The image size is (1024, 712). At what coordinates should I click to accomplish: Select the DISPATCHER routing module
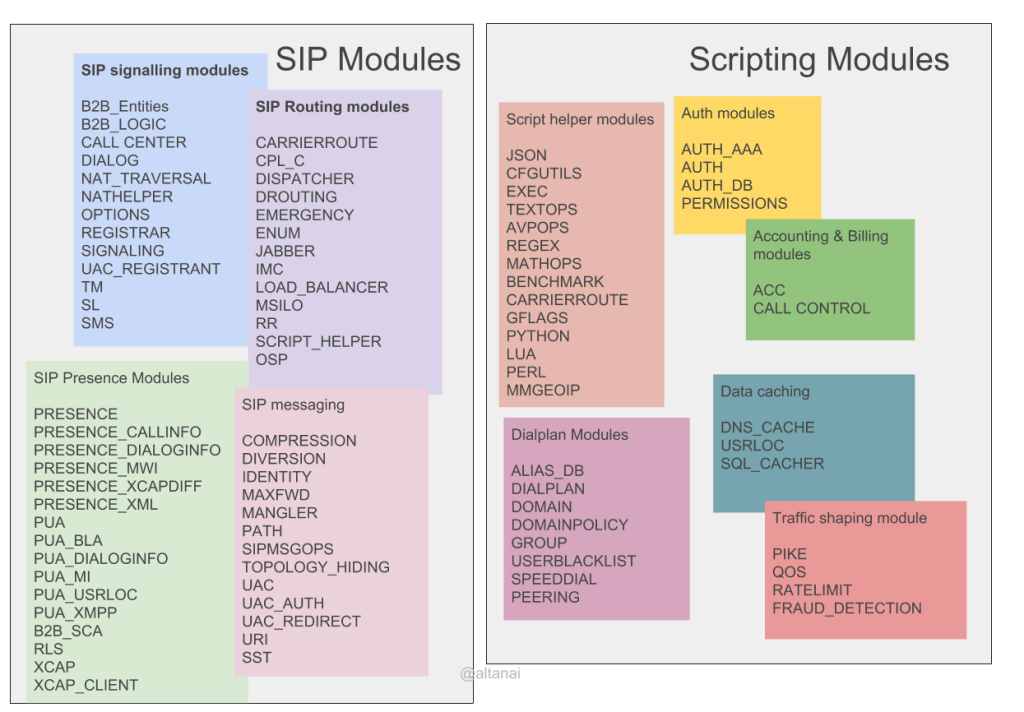tap(305, 178)
